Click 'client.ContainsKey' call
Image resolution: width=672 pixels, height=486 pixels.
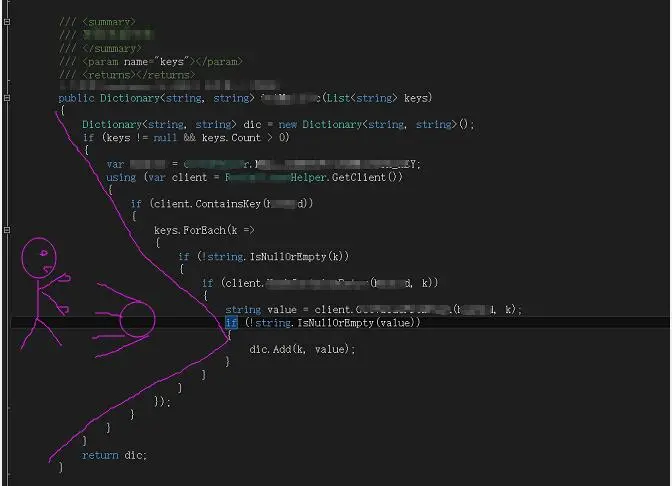[207, 204]
